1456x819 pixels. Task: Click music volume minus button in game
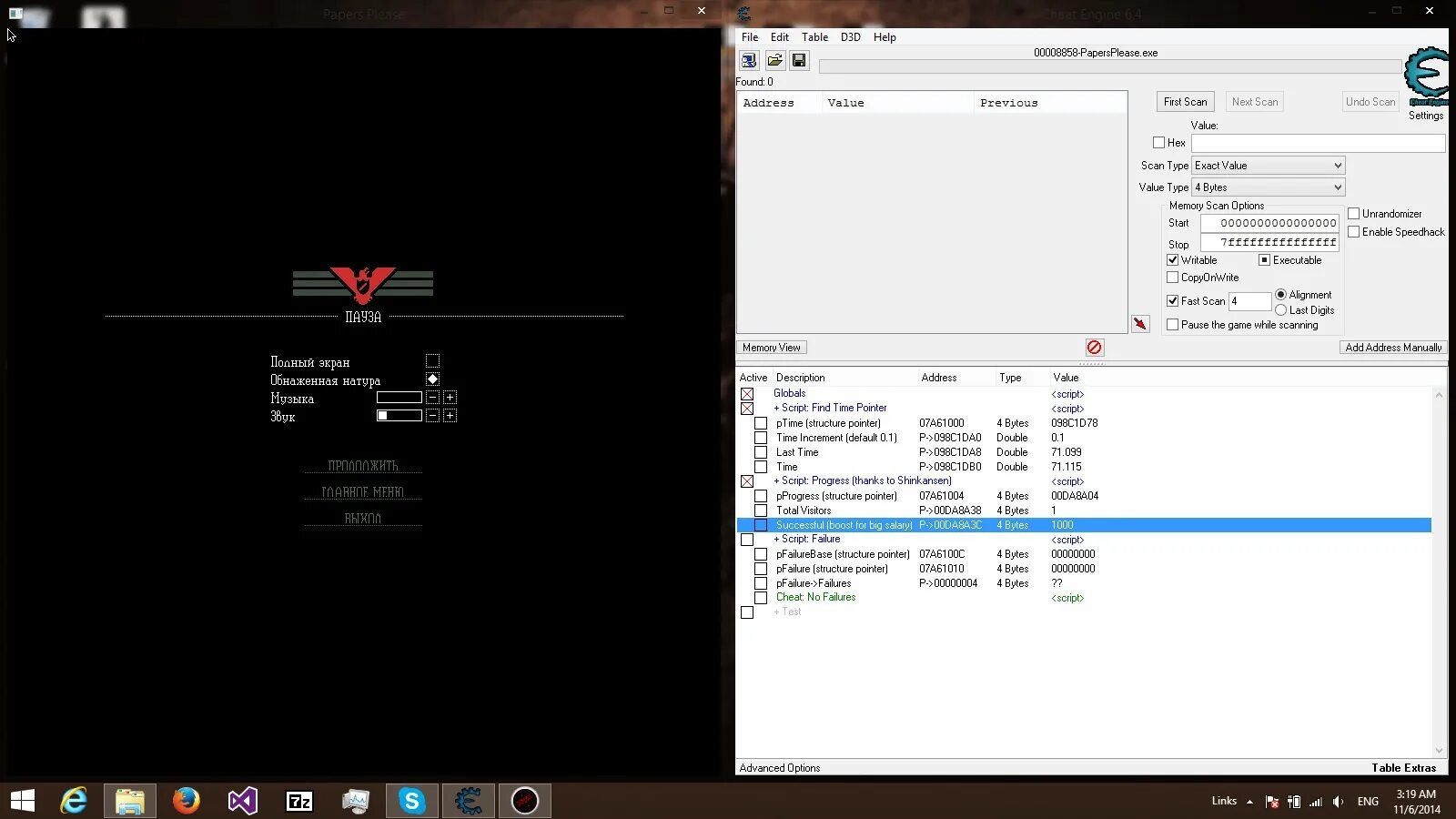(x=432, y=398)
